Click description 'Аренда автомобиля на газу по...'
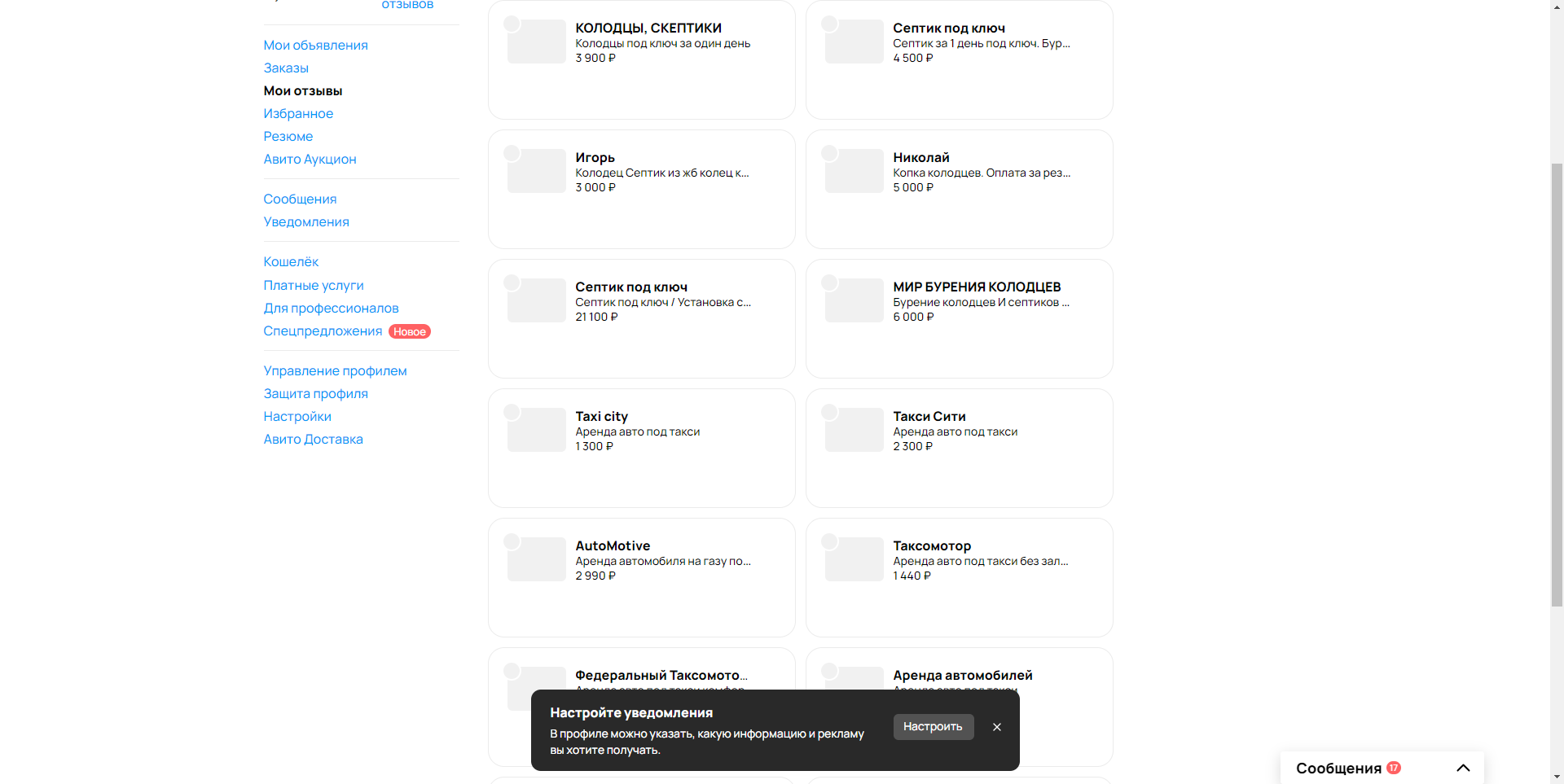This screenshot has height=784, width=1564. pyautogui.click(x=663, y=562)
